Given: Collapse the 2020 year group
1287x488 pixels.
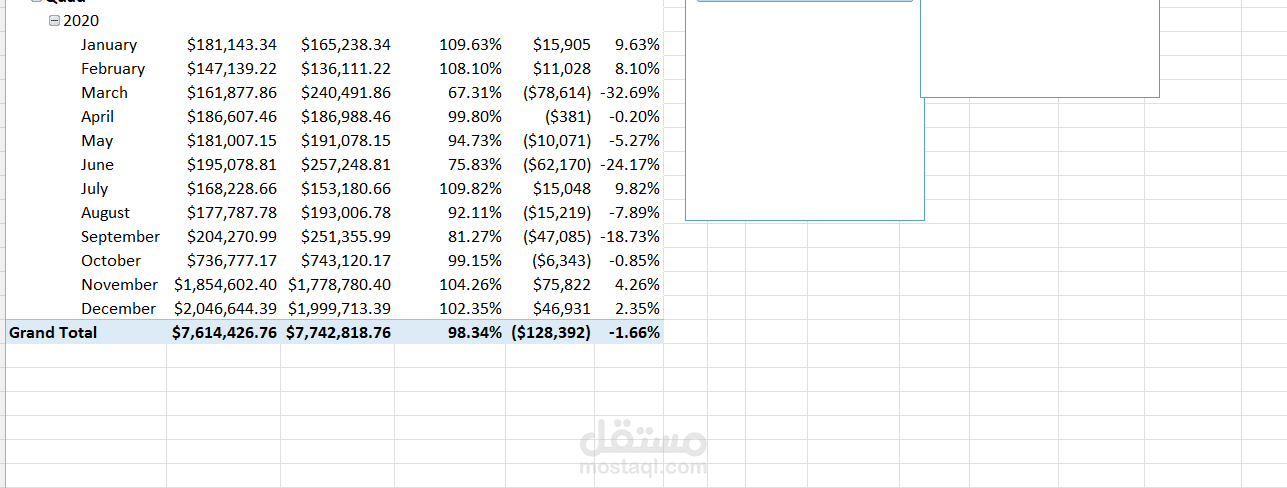Looking at the screenshot, I should [55, 21].
